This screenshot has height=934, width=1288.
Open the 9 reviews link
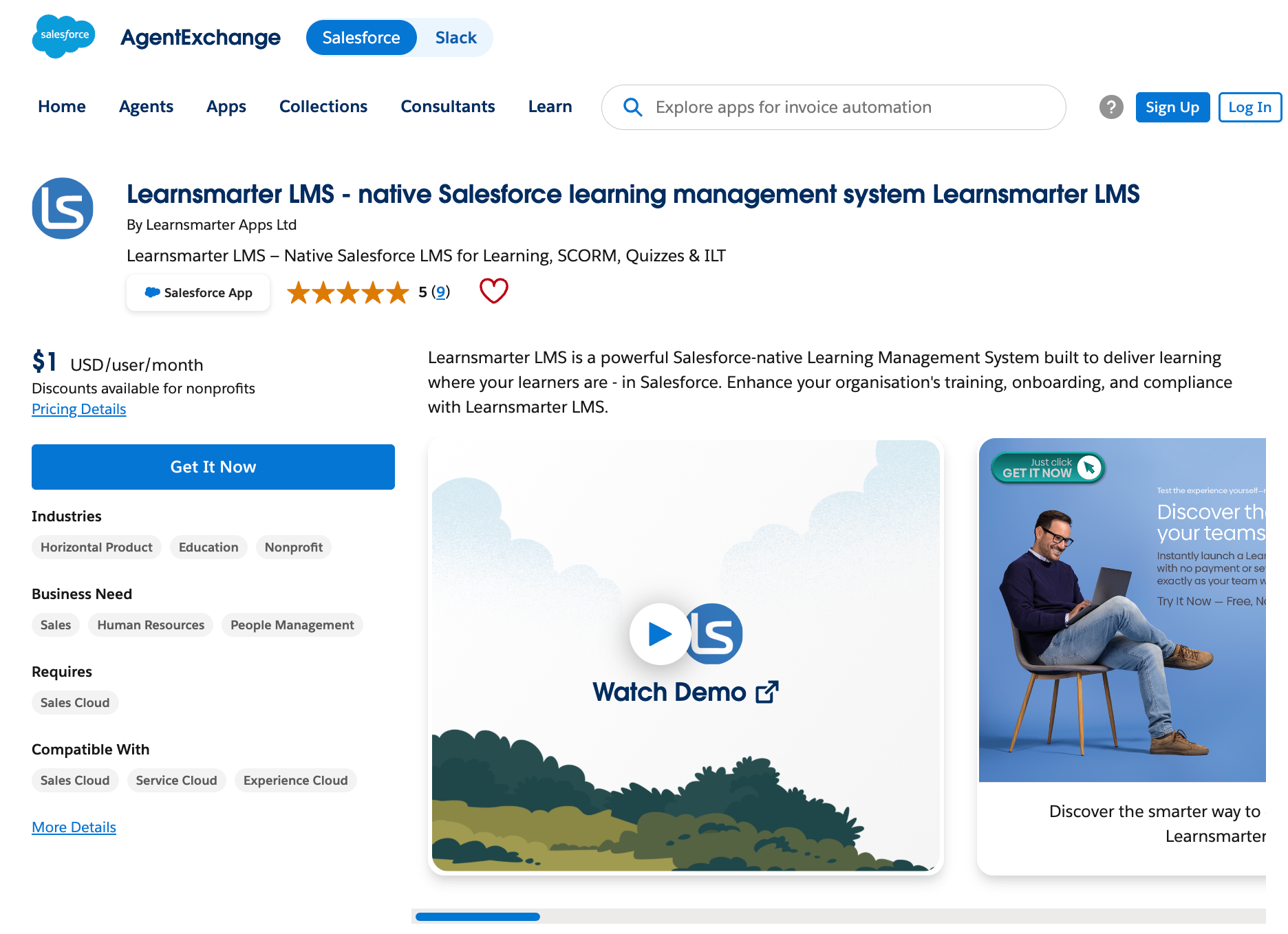(x=441, y=292)
